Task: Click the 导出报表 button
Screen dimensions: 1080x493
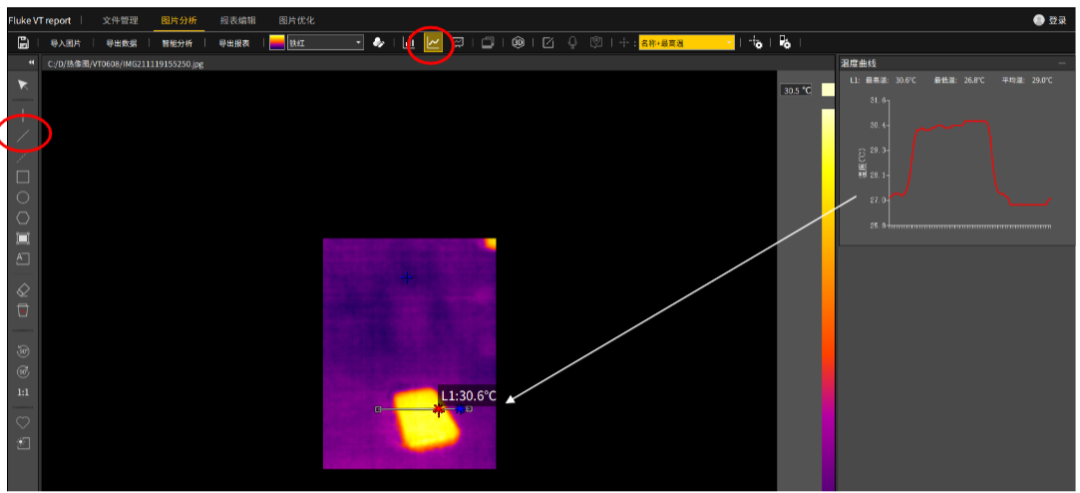Action: [234, 43]
